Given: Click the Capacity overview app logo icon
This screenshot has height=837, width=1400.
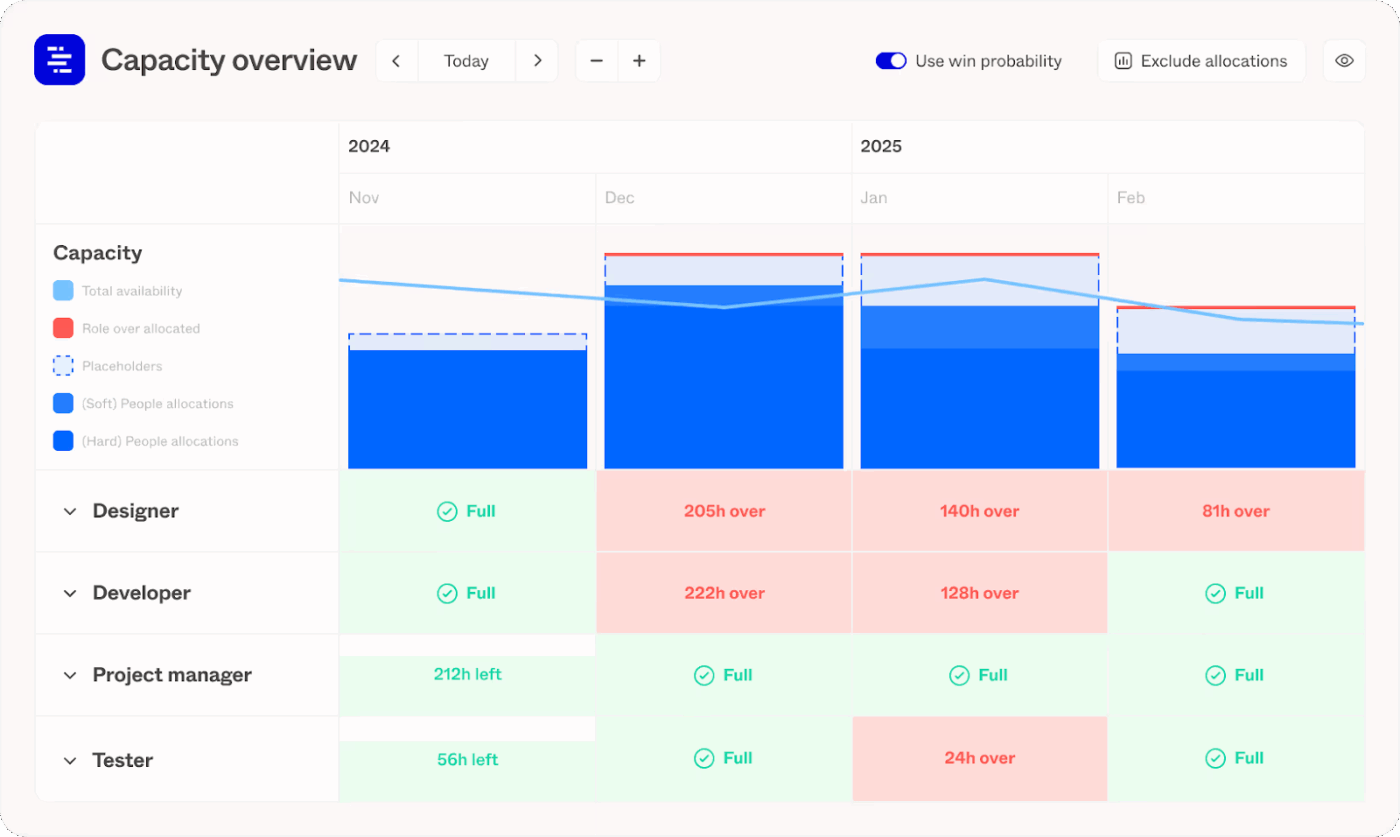Looking at the screenshot, I should (x=59, y=60).
